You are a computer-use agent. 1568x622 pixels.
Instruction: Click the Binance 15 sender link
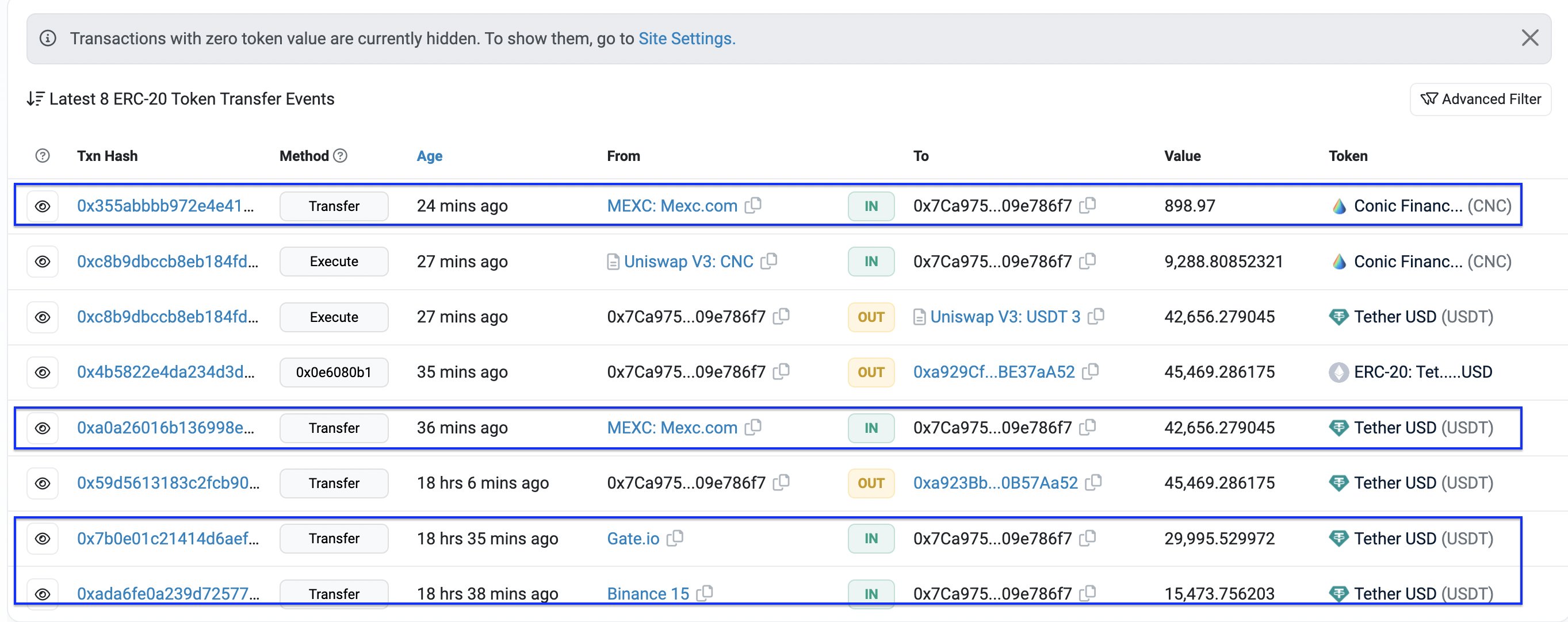648,593
